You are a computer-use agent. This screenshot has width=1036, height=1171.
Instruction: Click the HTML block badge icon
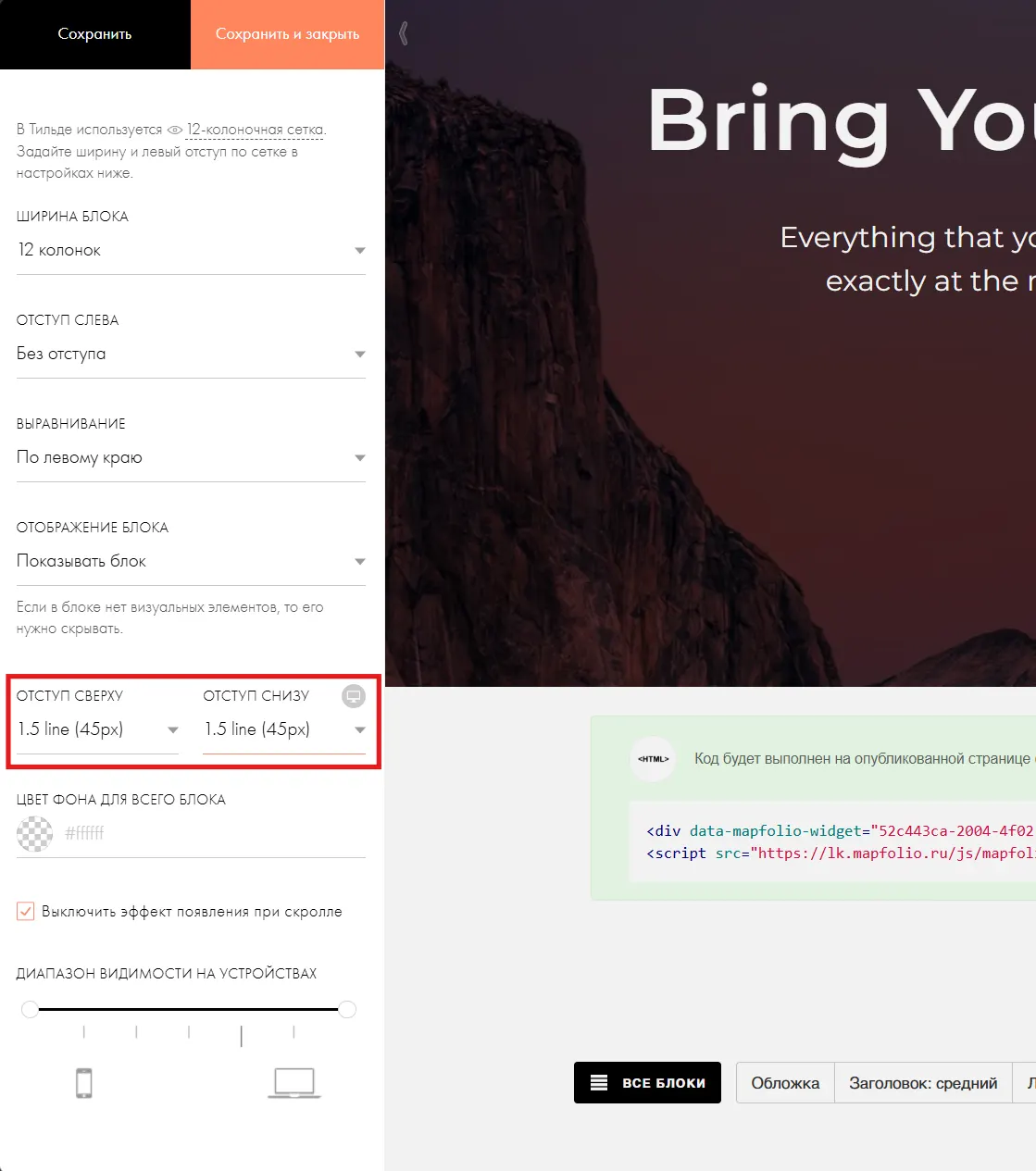(653, 758)
